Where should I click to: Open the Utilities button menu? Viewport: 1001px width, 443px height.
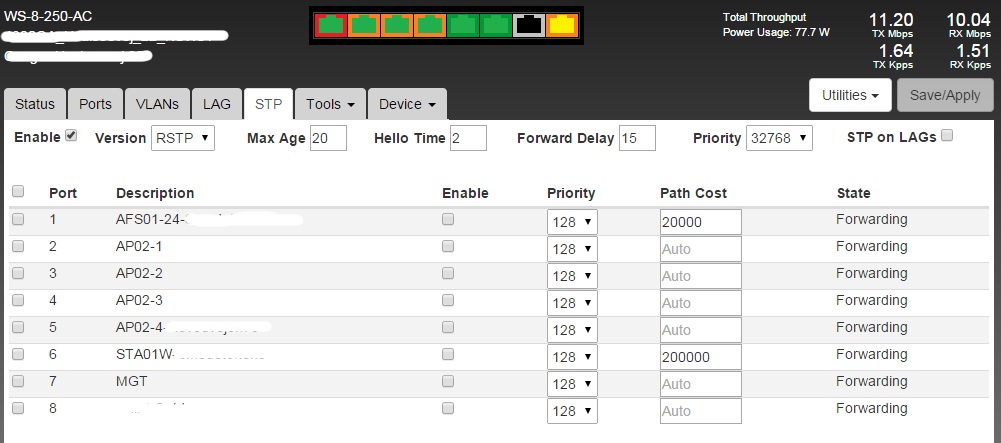point(850,95)
